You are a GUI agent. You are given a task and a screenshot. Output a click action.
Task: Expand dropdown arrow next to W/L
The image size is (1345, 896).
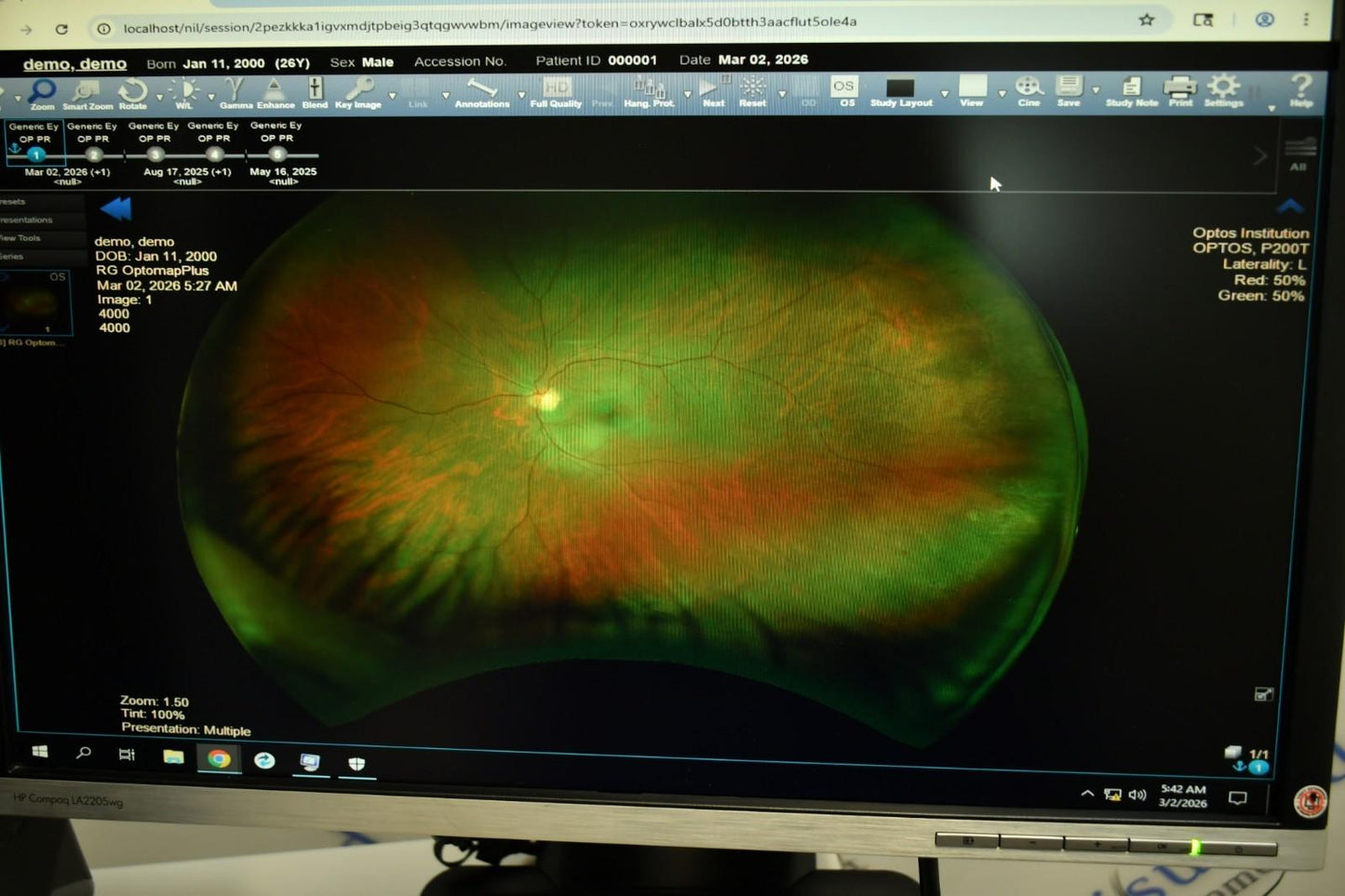pyautogui.click(x=210, y=97)
